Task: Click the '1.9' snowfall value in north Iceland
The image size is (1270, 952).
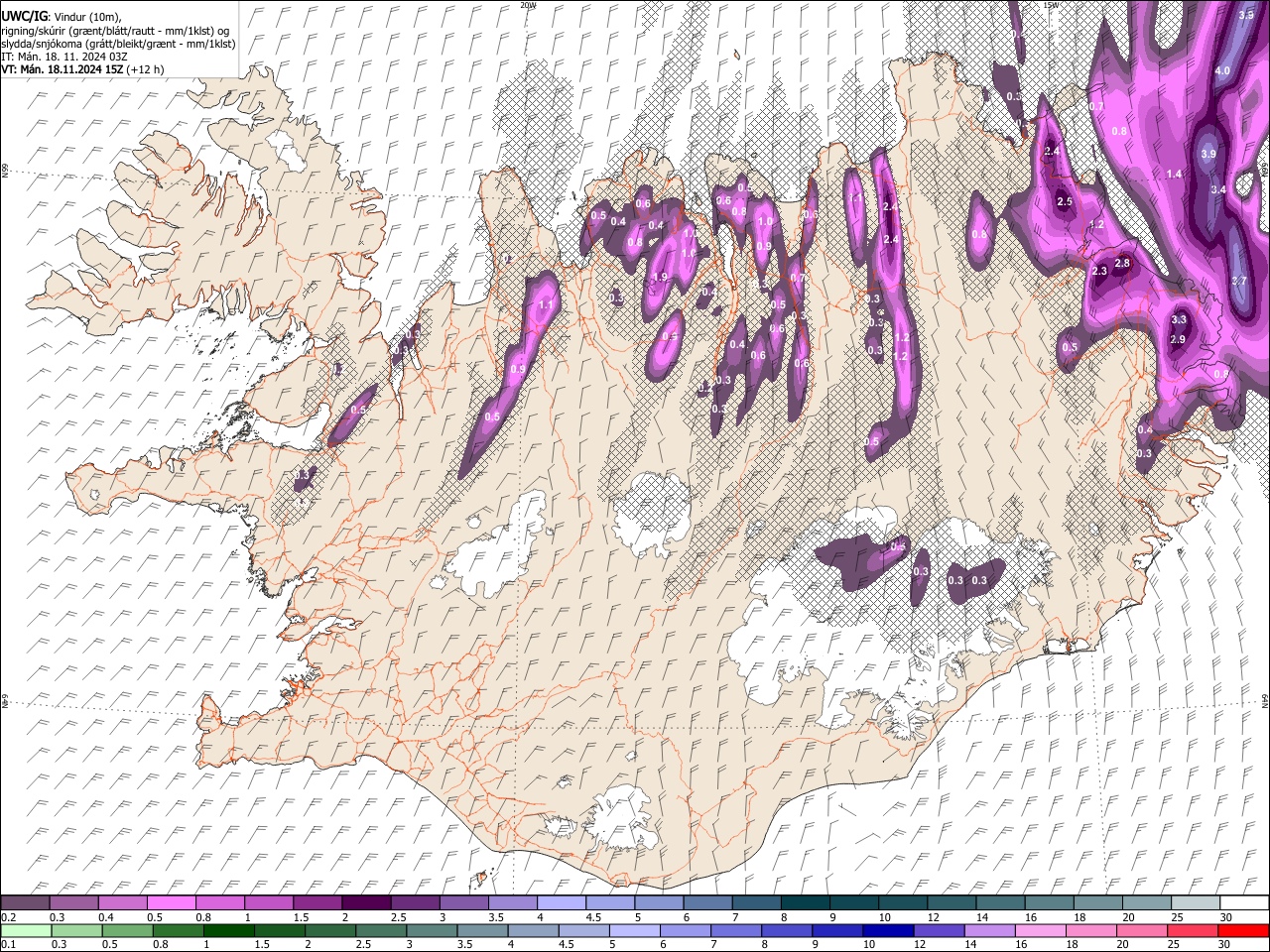Action: point(660,278)
